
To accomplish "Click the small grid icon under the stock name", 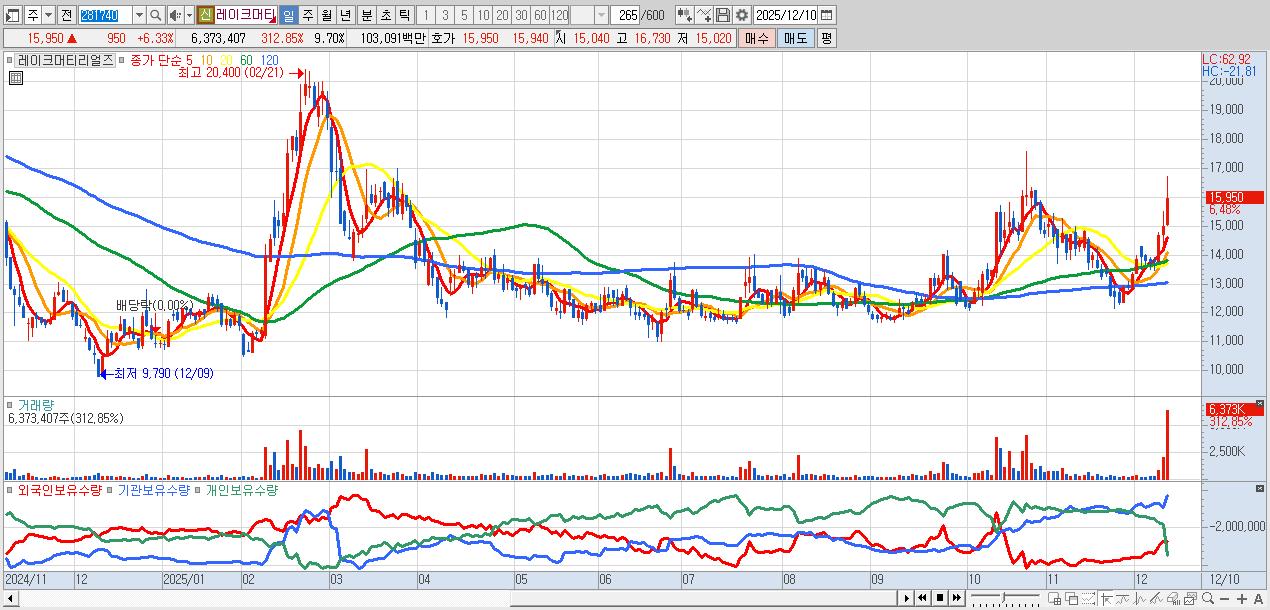I will (16, 77).
